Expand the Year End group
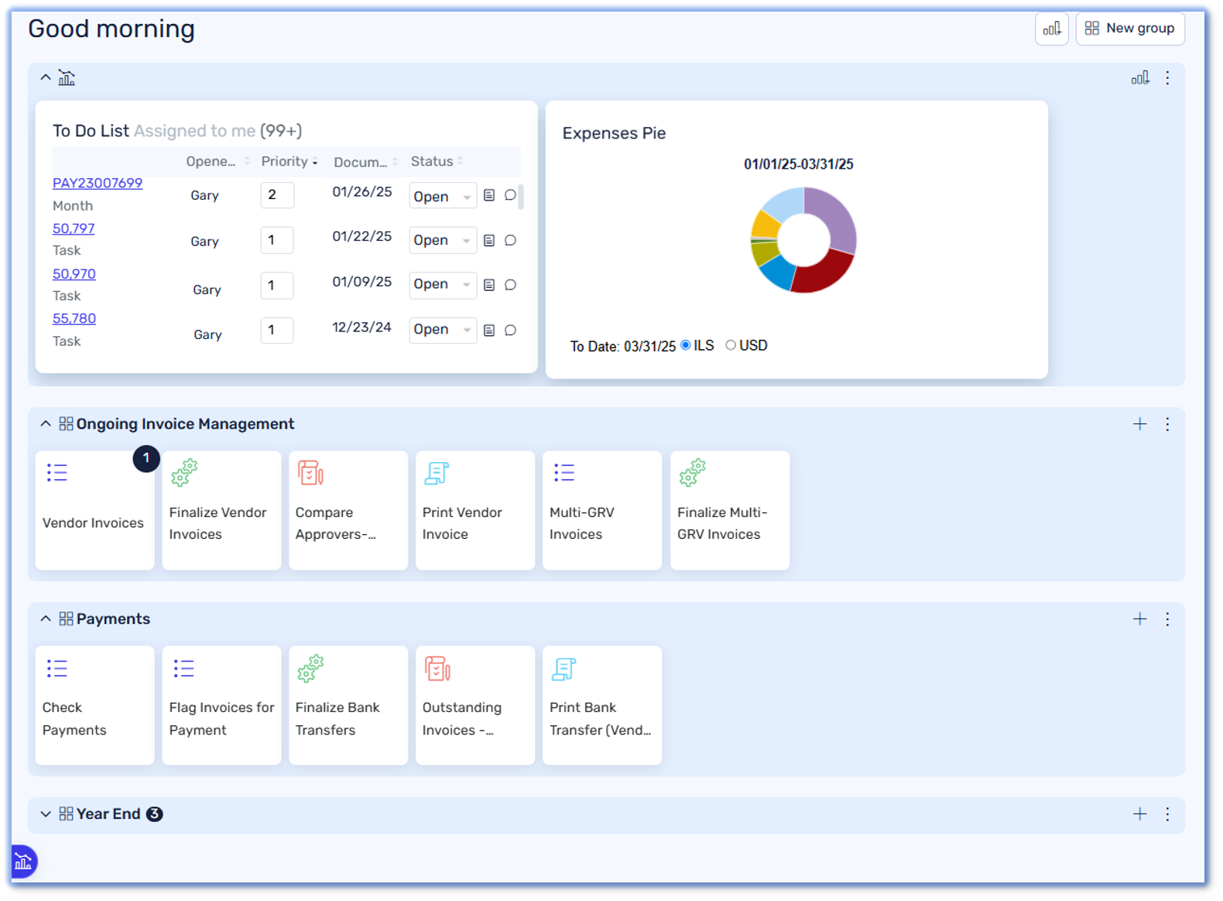 pos(45,813)
